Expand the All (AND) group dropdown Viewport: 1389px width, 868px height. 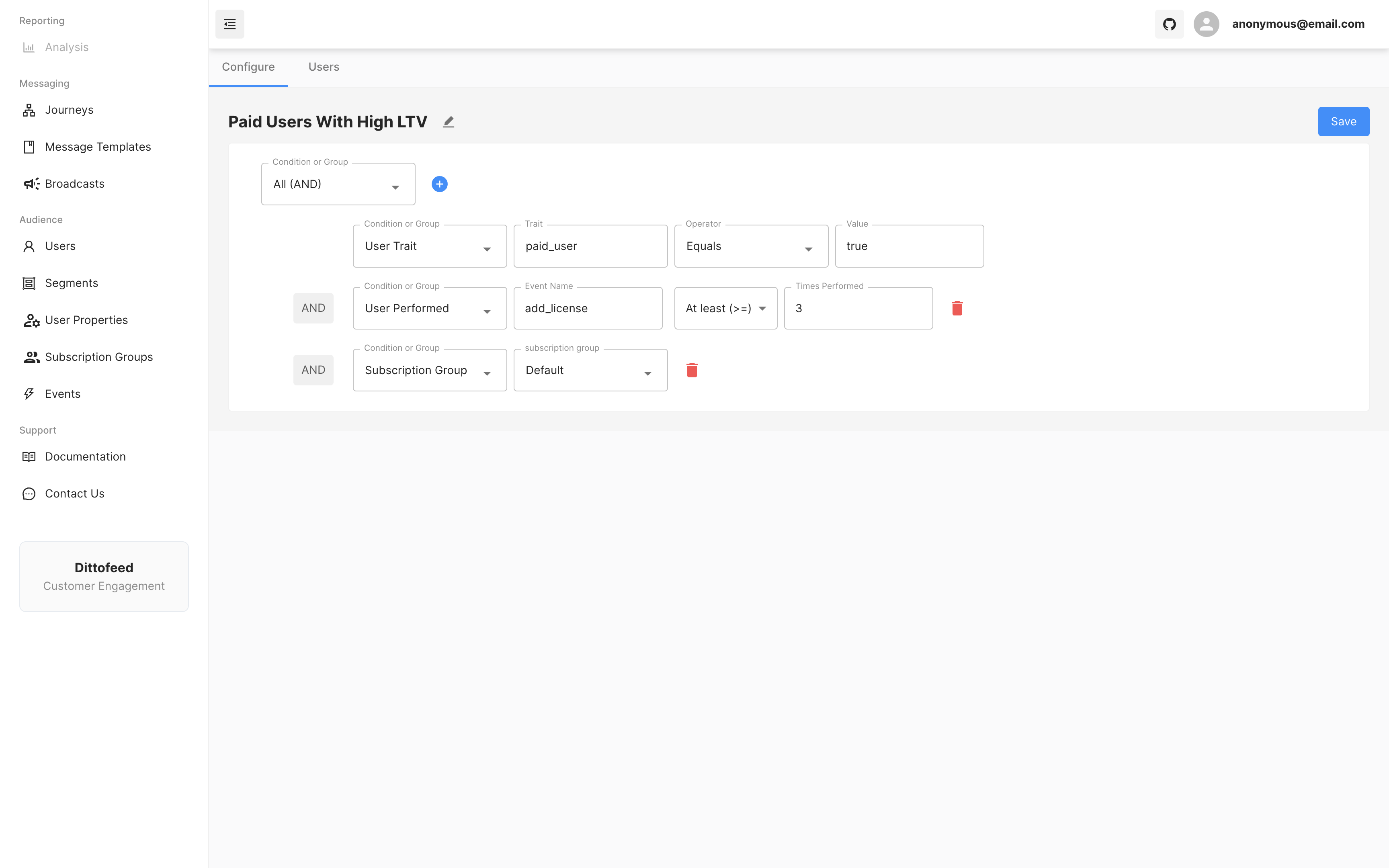coord(338,184)
